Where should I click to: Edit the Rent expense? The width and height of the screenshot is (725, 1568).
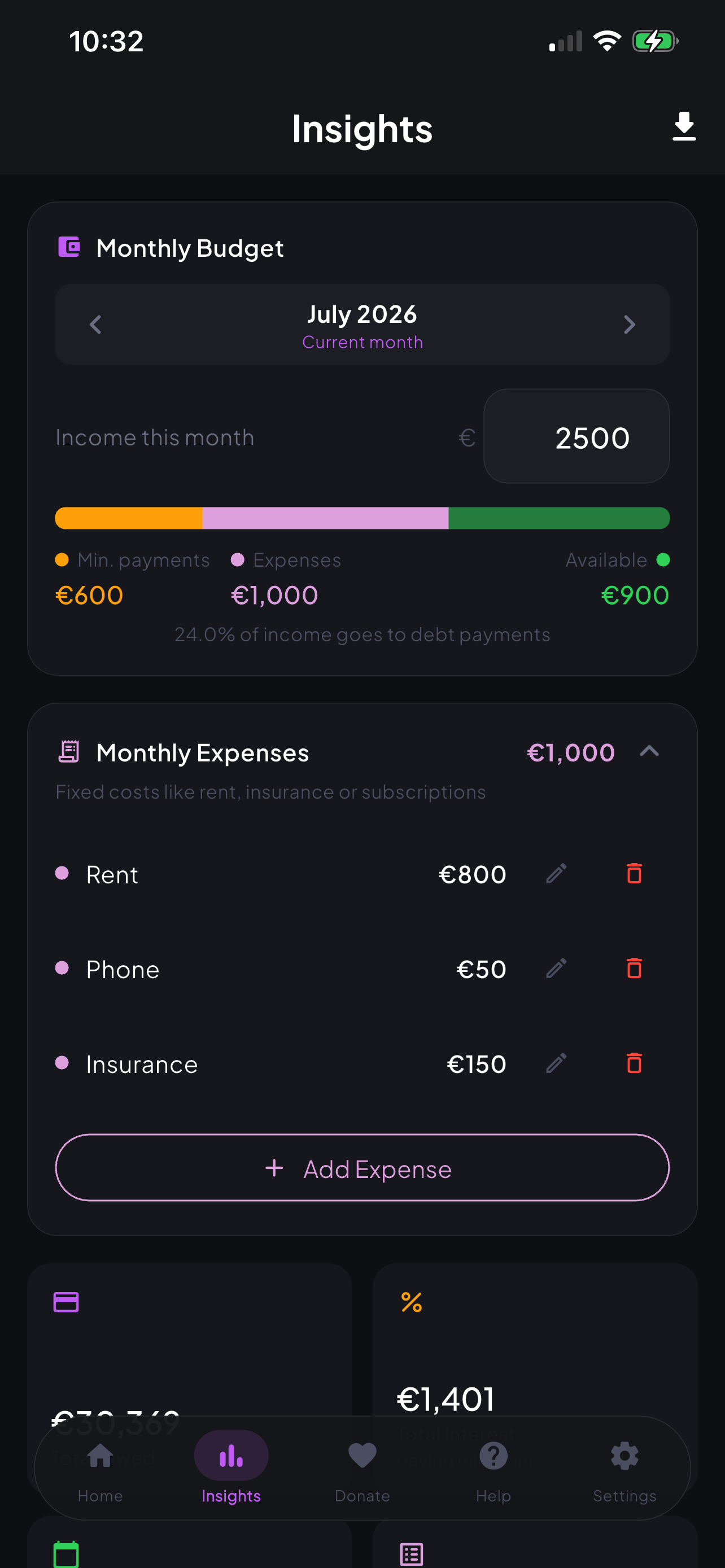tap(556, 874)
